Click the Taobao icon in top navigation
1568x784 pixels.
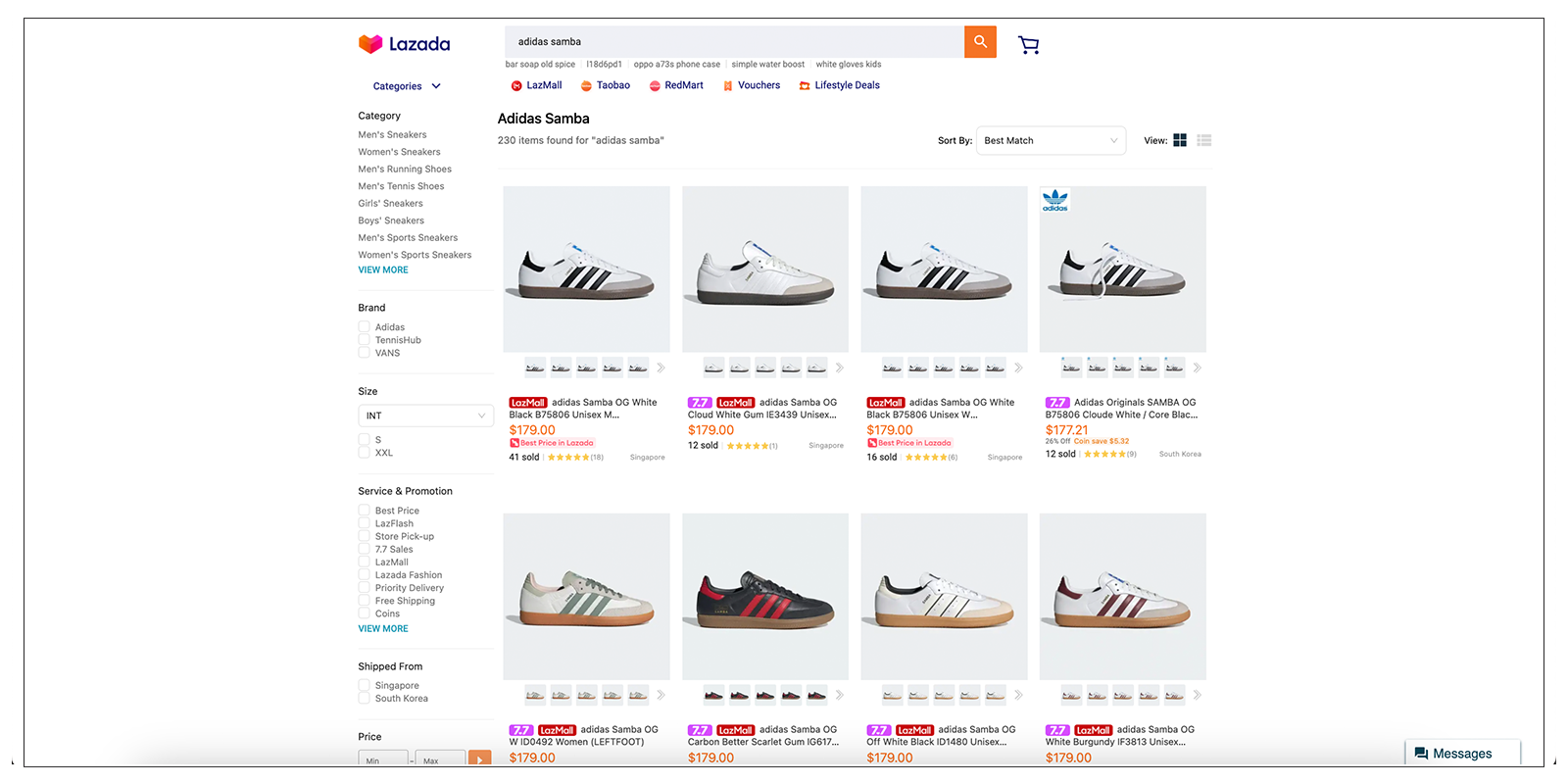(x=586, y=86)
